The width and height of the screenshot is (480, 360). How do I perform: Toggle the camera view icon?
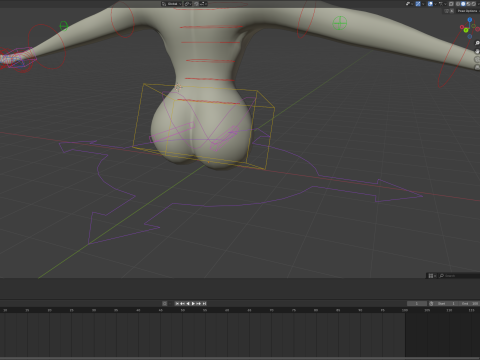click(477, 59)
